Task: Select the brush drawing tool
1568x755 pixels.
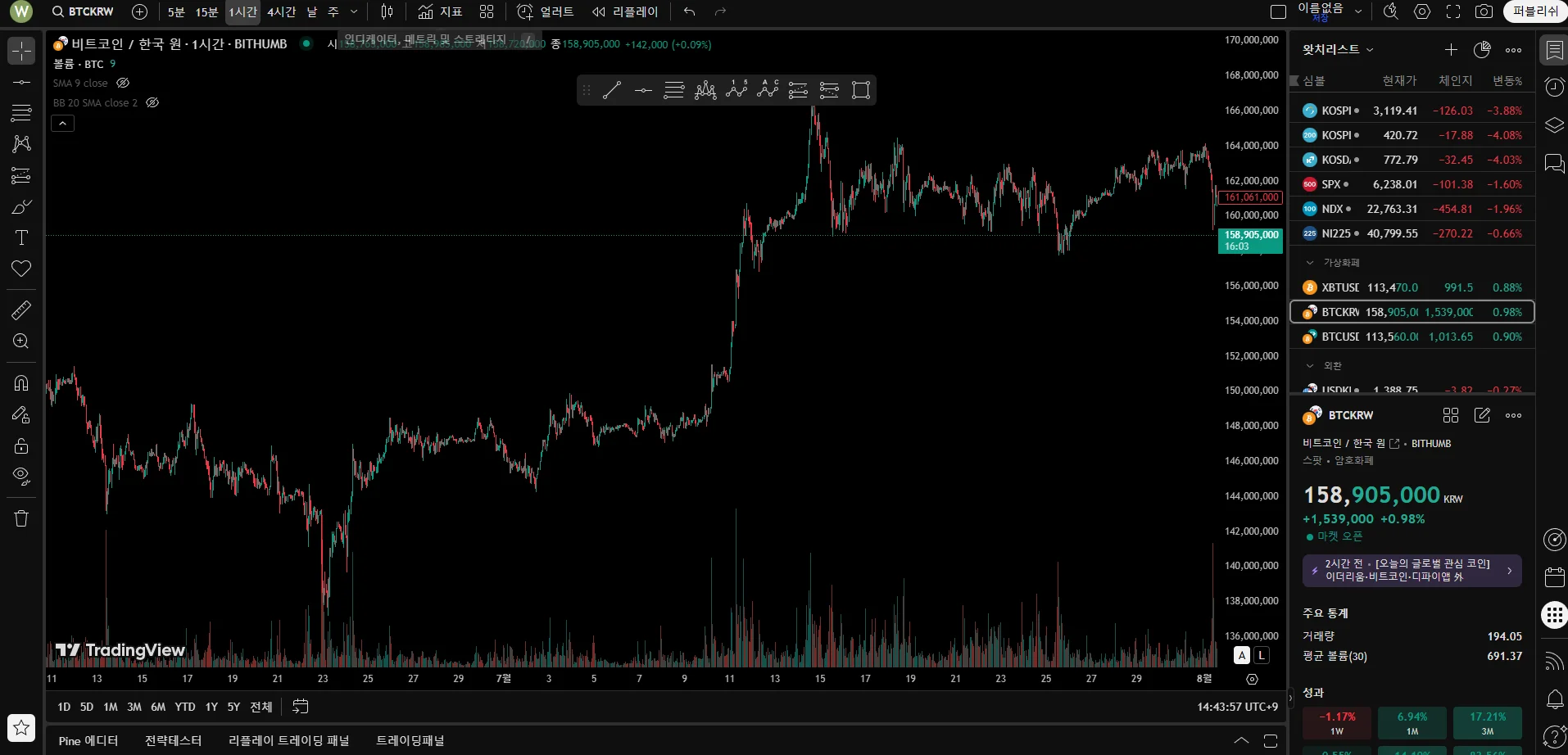Action: pyautogui.click(x=21, y=206)
